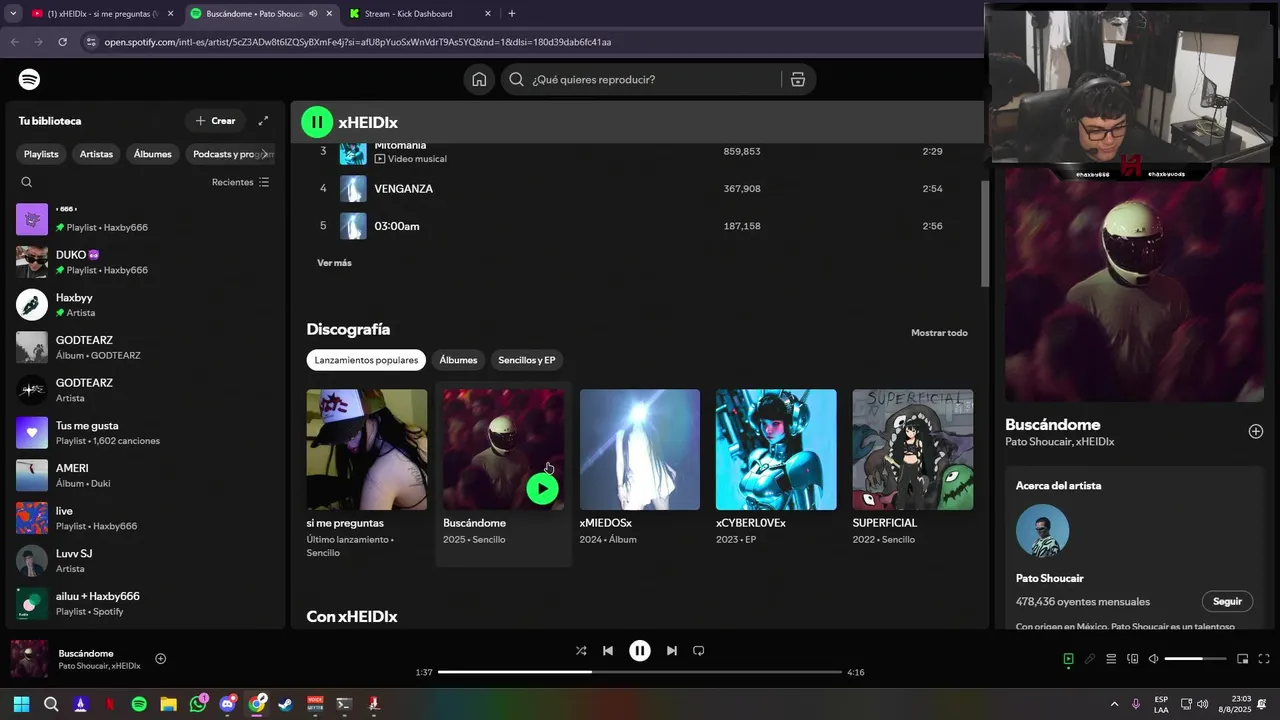Viewport: 1280px width, 720px height.
Task: Open the xMIEDOSx album cover
Action: pyautogui.click(x=640, y=449)
